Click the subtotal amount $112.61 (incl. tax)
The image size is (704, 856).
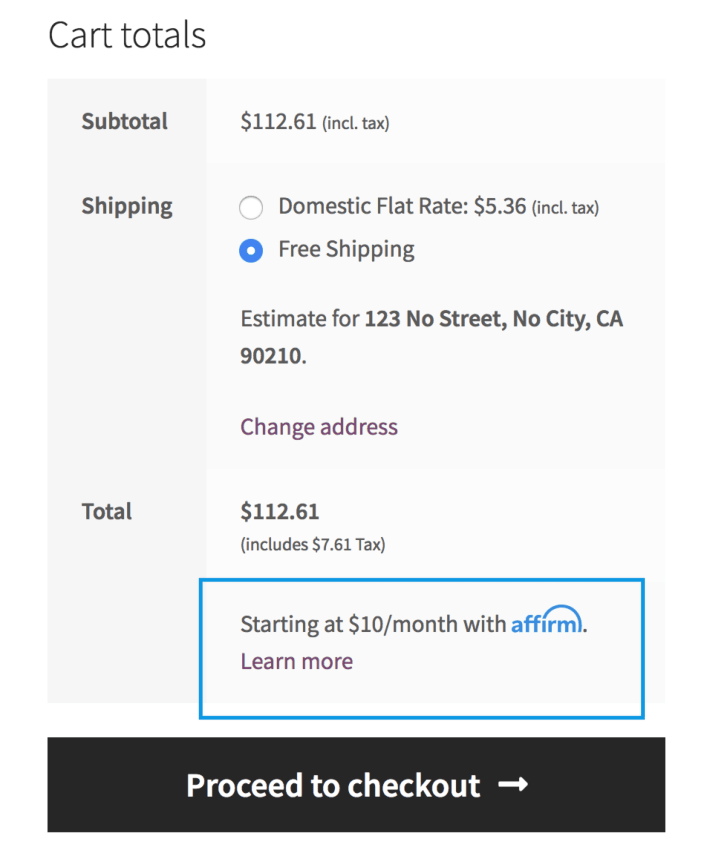[x=314, y=122]
